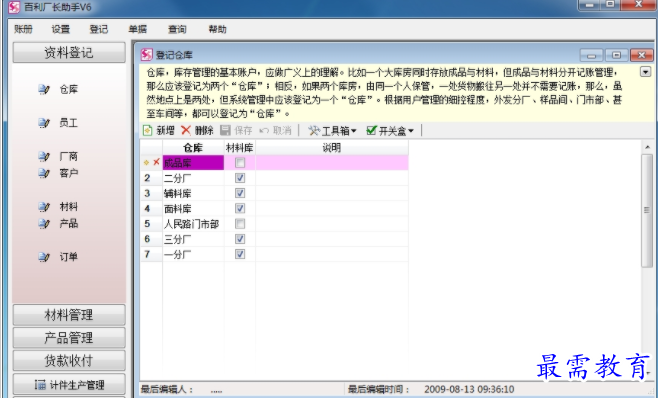Click the 仓库 link in sidebar

pos(69,89)
